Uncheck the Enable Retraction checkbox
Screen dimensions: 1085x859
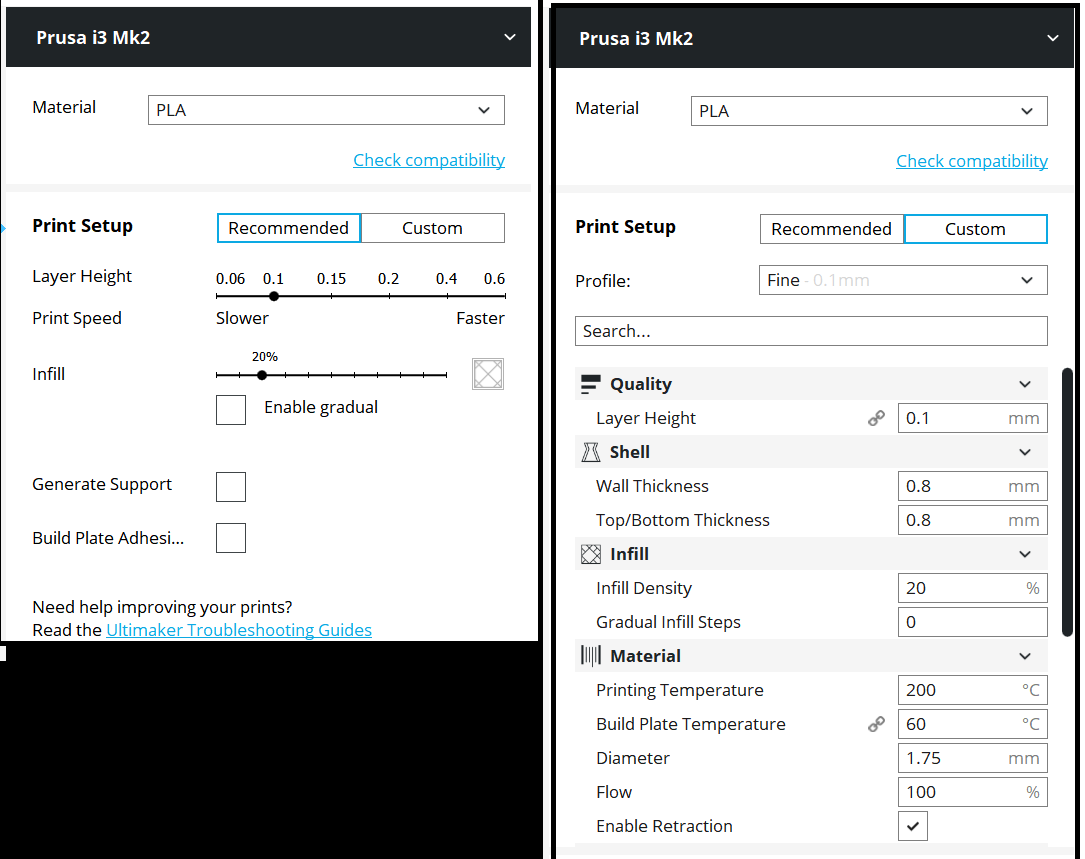pos(913,826)
